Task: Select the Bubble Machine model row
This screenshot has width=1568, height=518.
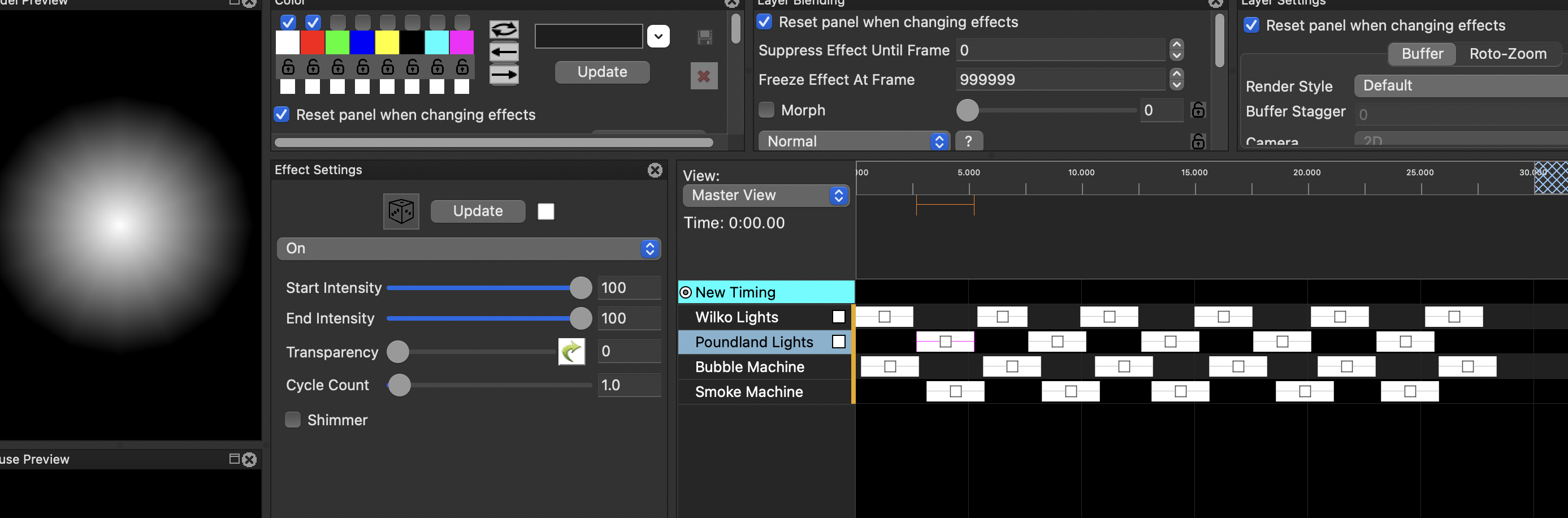Action: (765, 367)
